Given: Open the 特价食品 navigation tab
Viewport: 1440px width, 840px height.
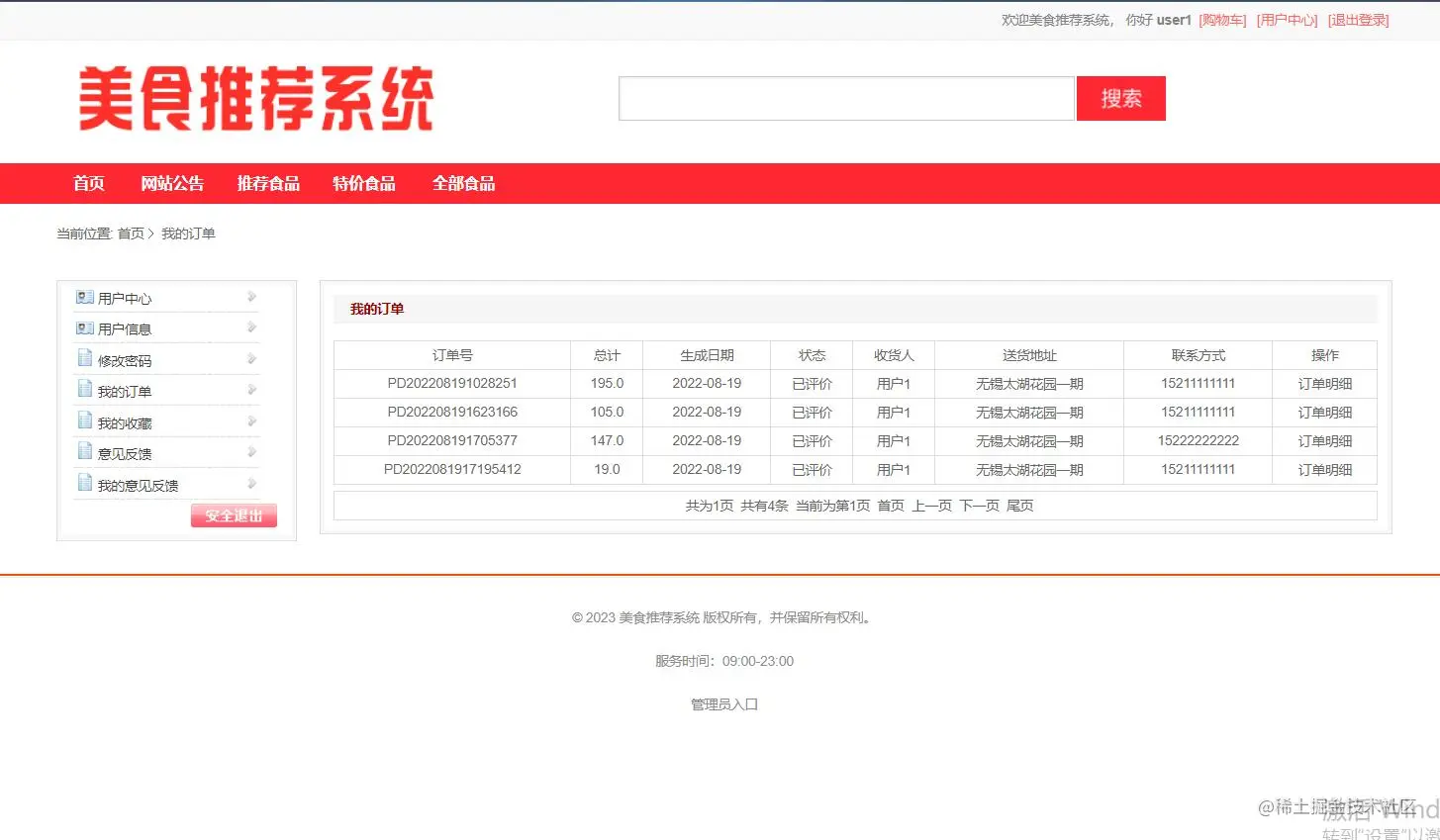Looking at the screenshot, I should click(364, 183).
